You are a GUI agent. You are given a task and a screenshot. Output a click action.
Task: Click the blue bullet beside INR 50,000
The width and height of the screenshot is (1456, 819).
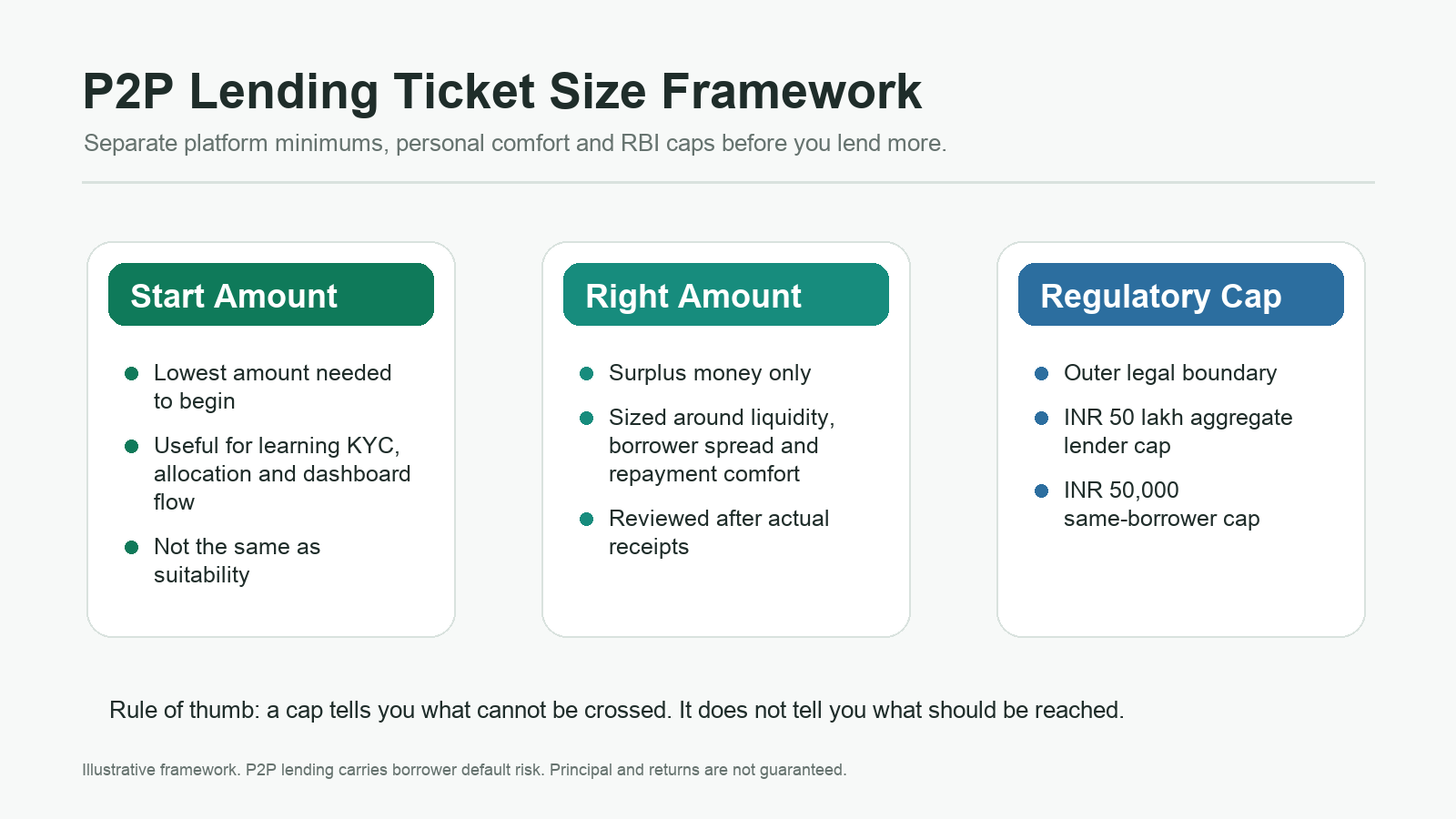(x=1042, y=490)
